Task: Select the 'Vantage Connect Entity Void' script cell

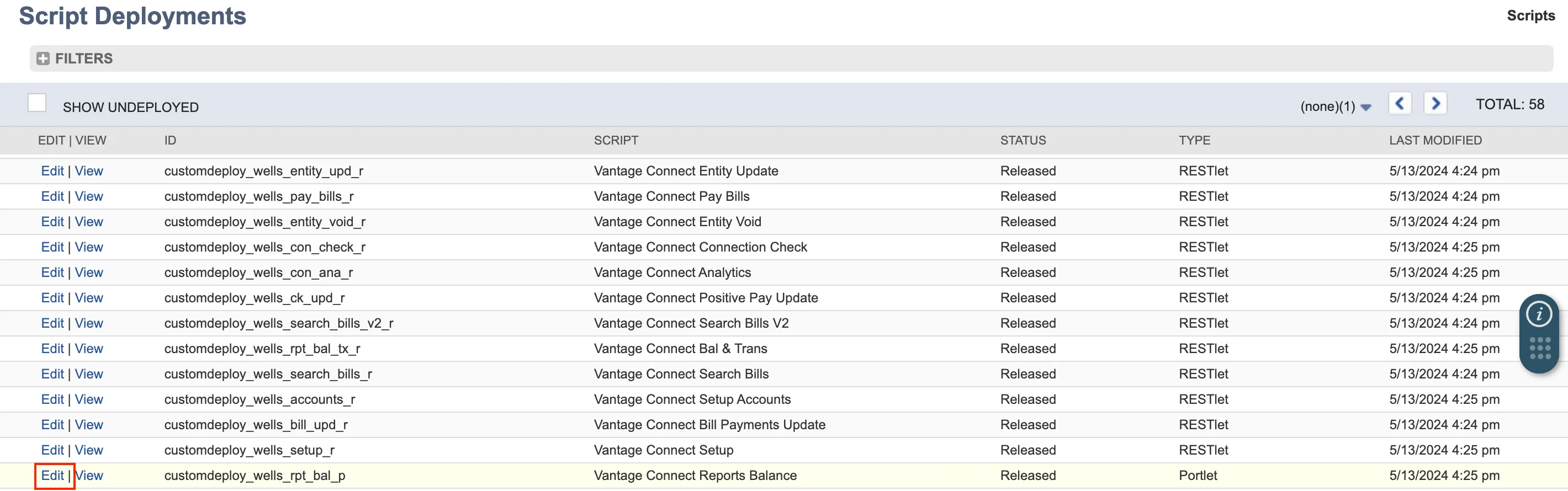Action: [x=677, y=222]
